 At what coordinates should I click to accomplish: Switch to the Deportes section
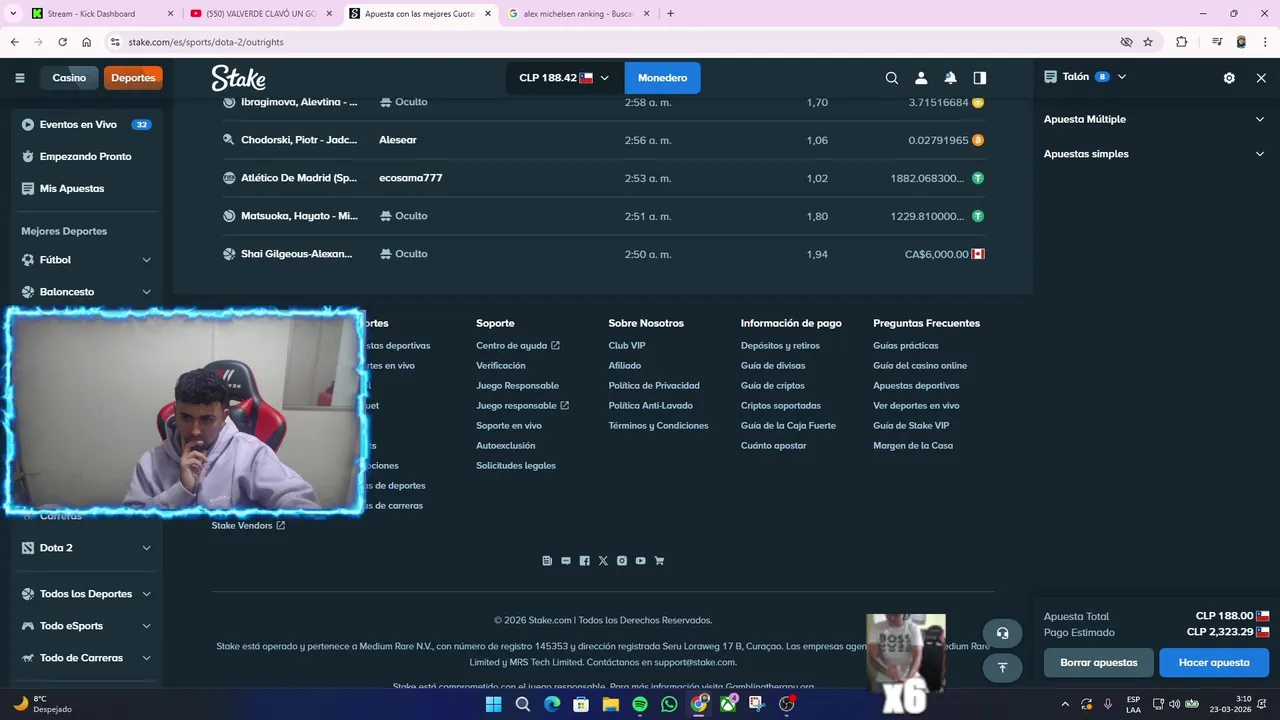(133, 78)
